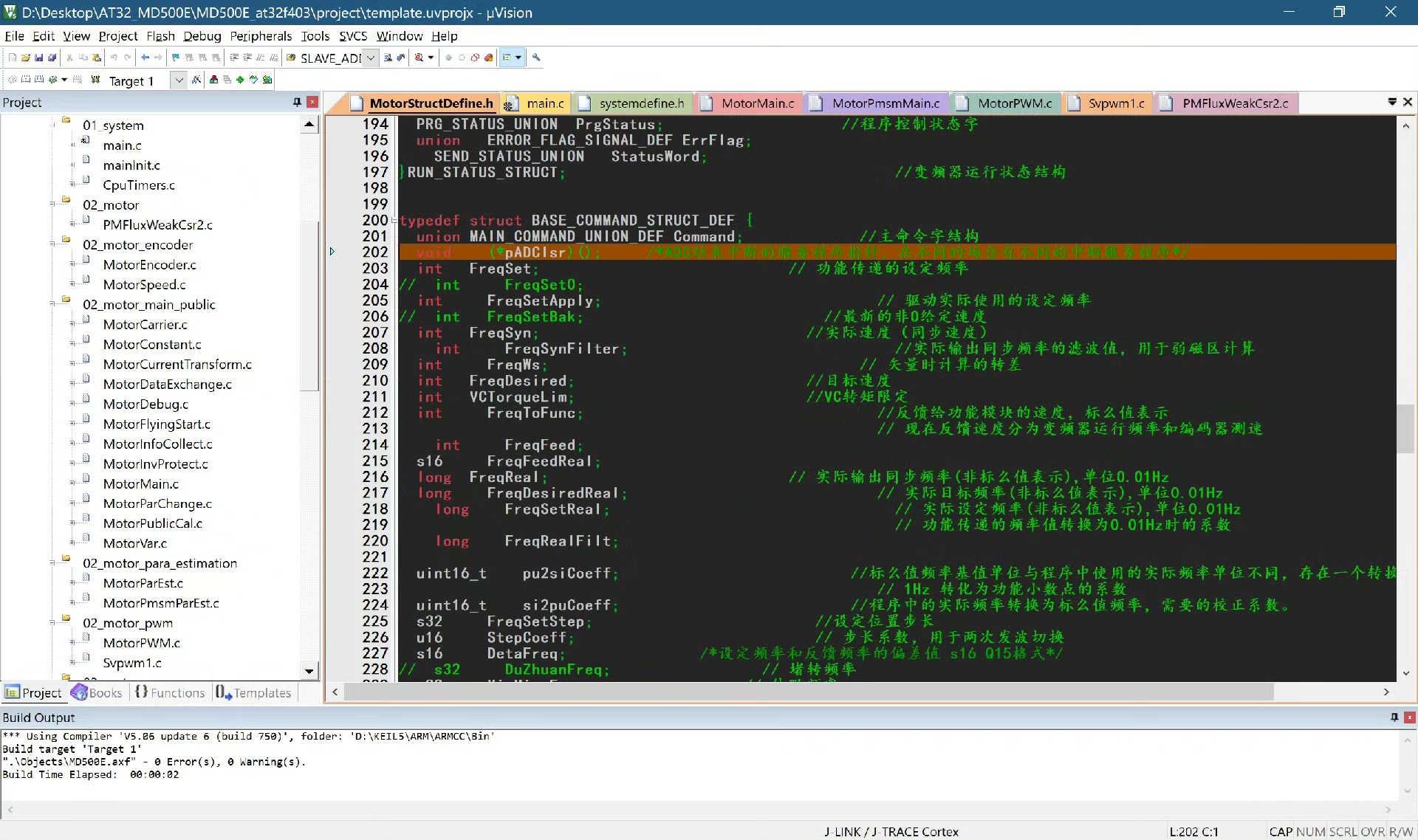
Task: Collapse the 02_motor_main_public folder
Action: click(x=53, y=304)
